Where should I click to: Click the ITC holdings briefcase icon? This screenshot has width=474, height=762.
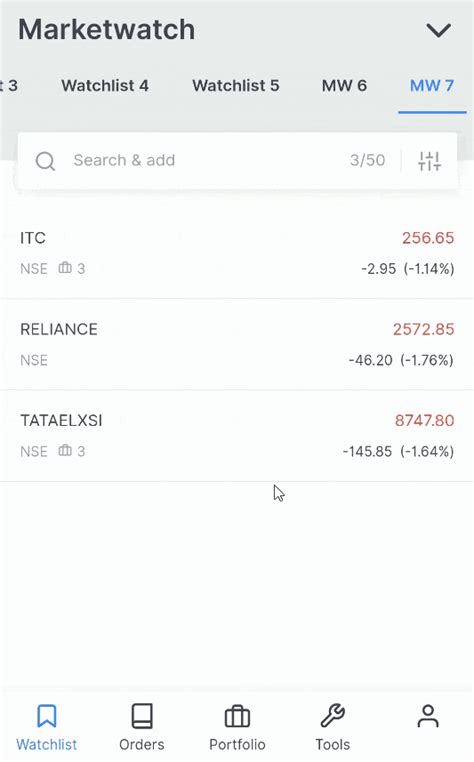pos(65,268)
